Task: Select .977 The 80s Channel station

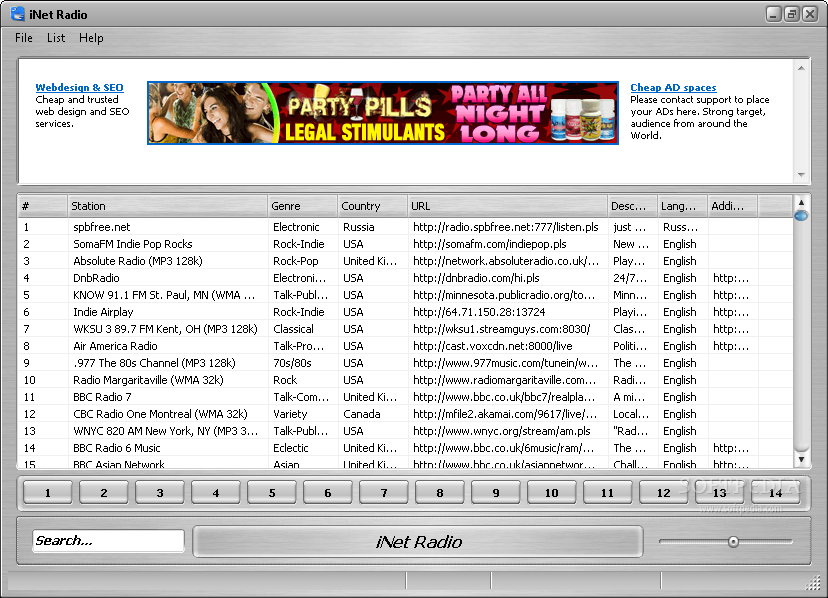Action: (405, 363)
